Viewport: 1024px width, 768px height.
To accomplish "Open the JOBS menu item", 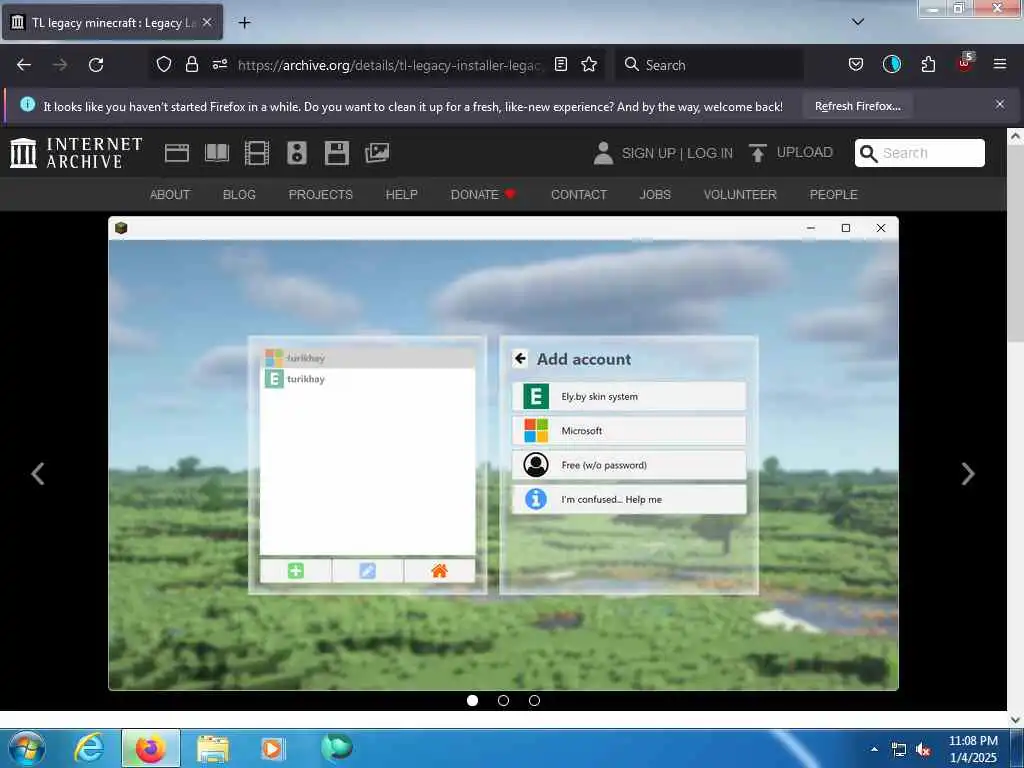I will pyautogui.click(x=655, y=195).
